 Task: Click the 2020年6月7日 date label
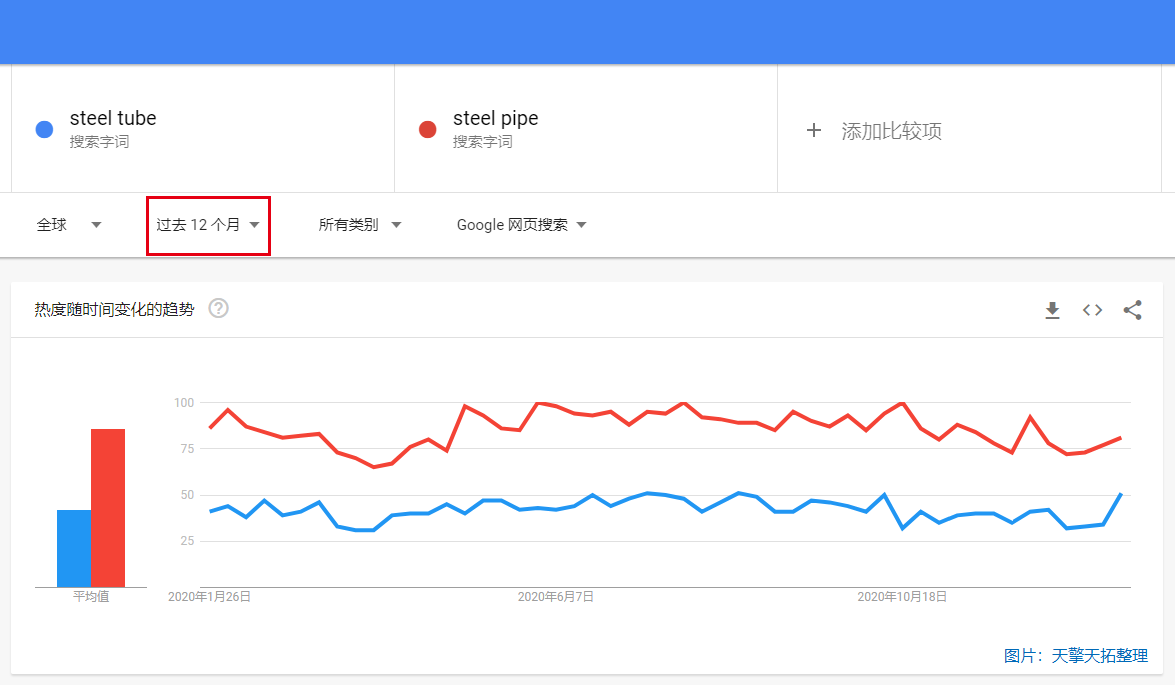[x=555, y=597]
